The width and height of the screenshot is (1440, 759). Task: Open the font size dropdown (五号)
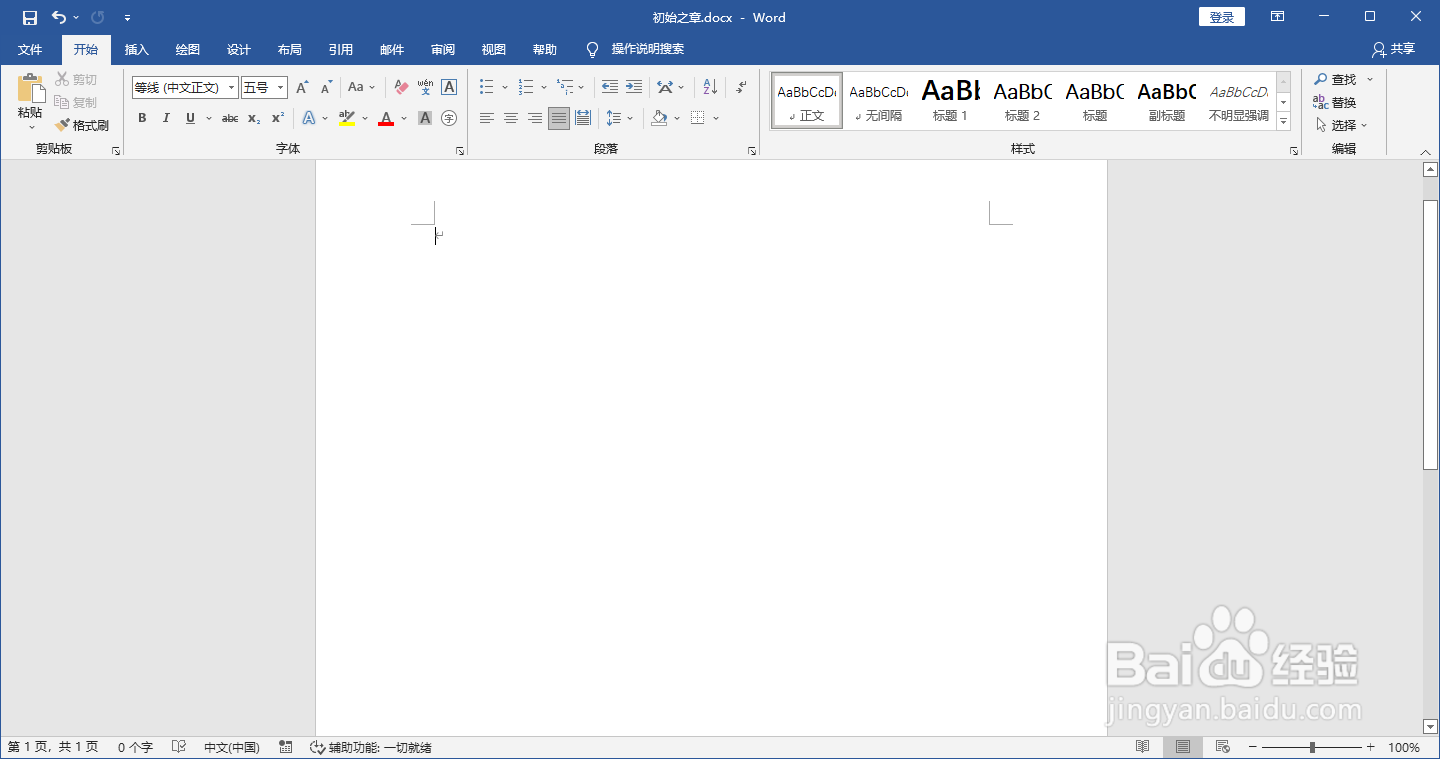(x=281, y=88)
